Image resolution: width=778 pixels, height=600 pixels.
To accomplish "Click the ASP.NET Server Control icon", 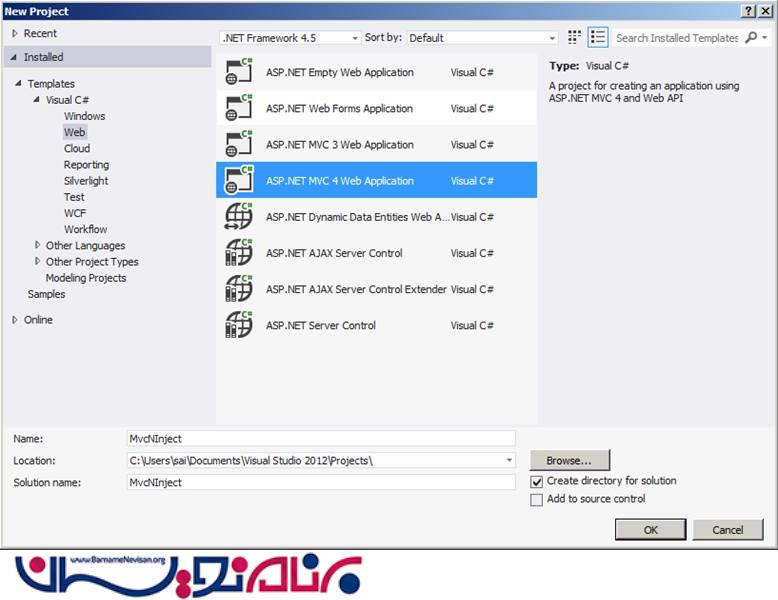I will (238, 325).
